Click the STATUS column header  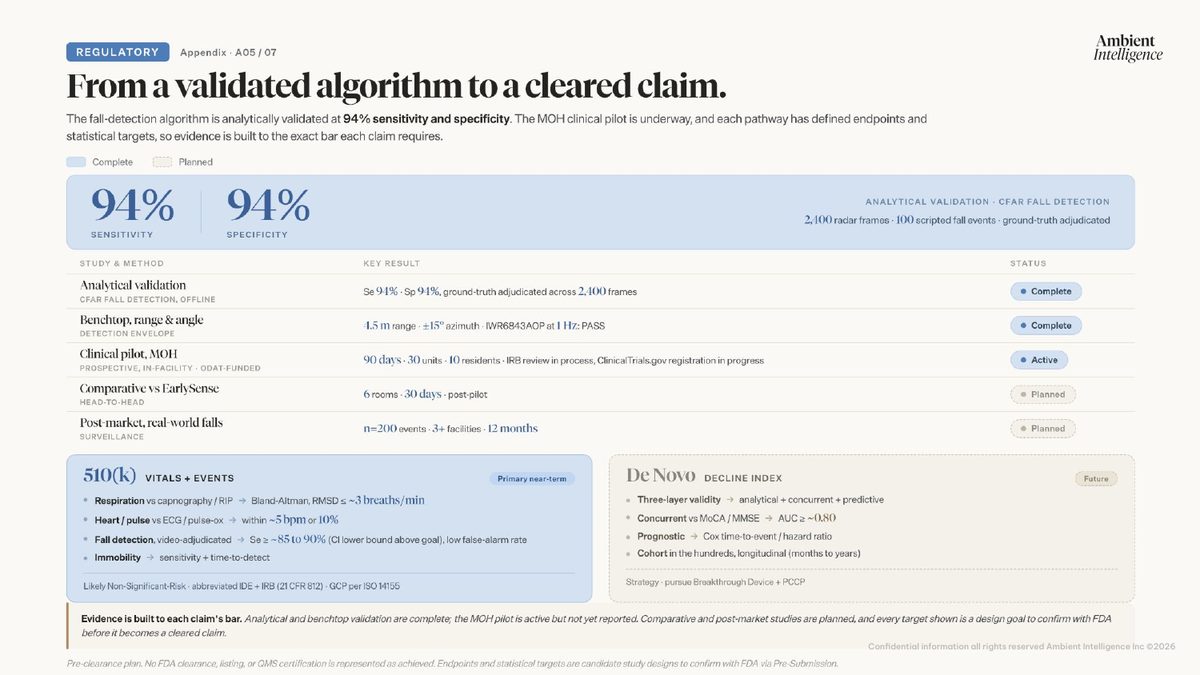pos(1028,264)
